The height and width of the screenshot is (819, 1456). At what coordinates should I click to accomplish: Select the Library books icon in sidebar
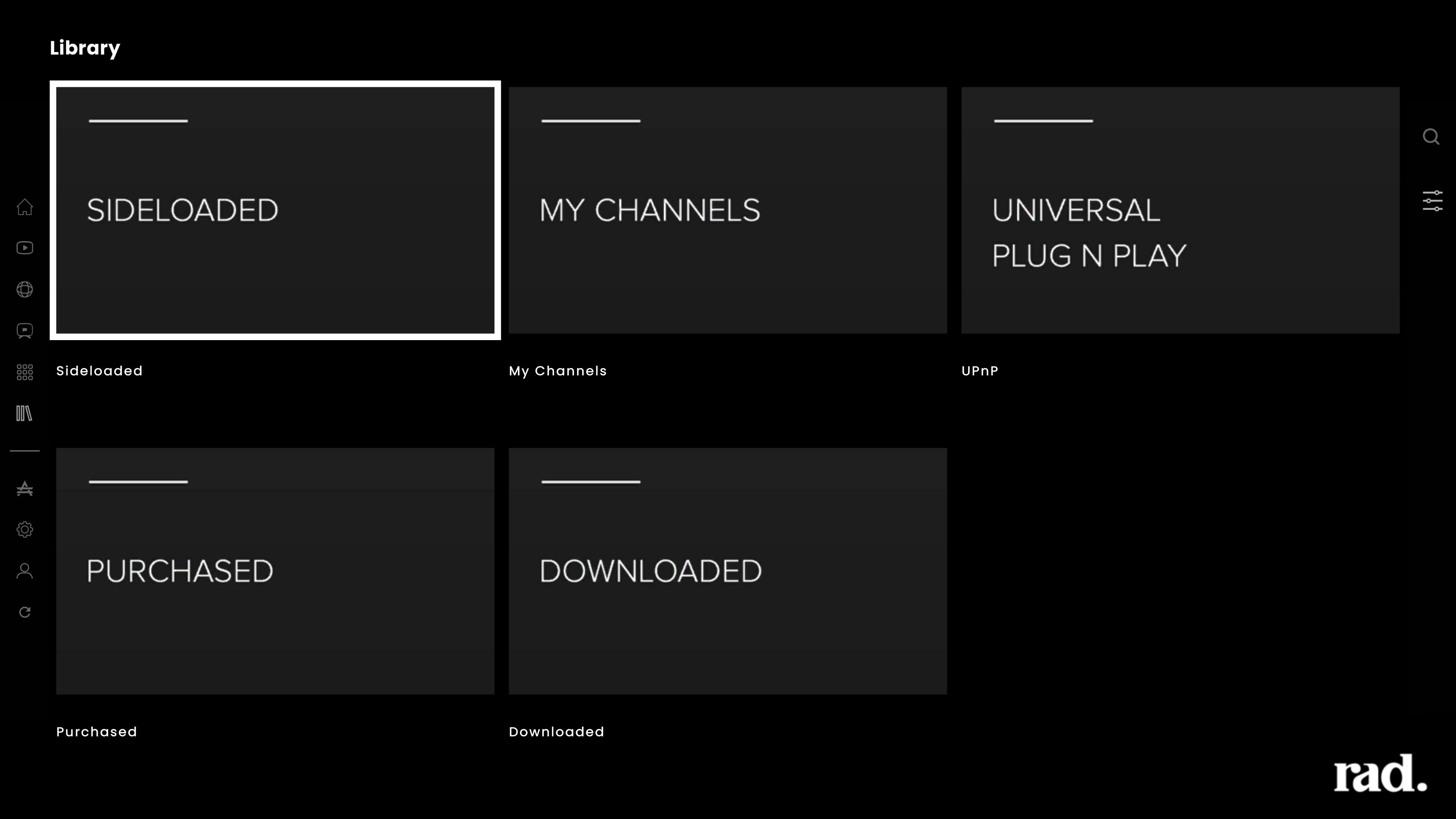point(24,413)
